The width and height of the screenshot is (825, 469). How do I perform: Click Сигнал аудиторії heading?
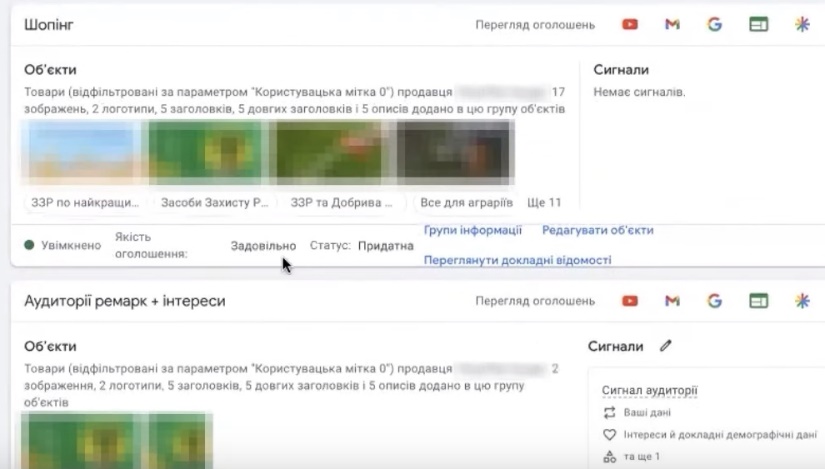click(x=649, y=390)
